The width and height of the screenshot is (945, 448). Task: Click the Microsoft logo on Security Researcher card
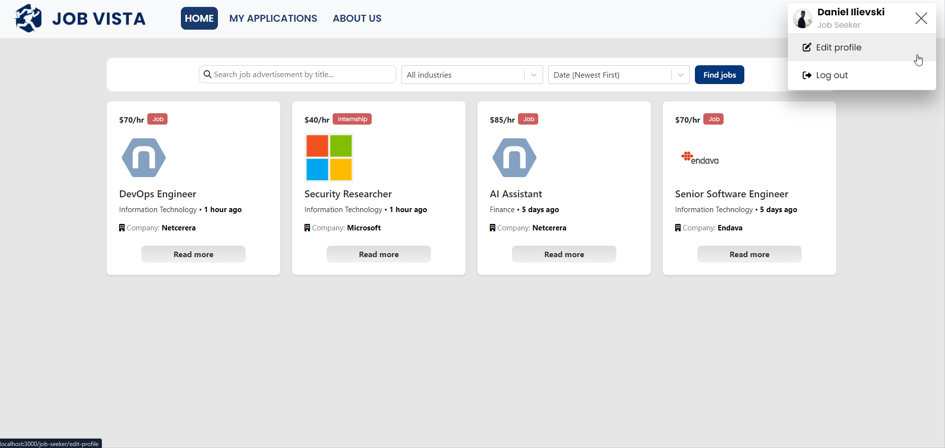pyautogui.click(x=329, y=158)
